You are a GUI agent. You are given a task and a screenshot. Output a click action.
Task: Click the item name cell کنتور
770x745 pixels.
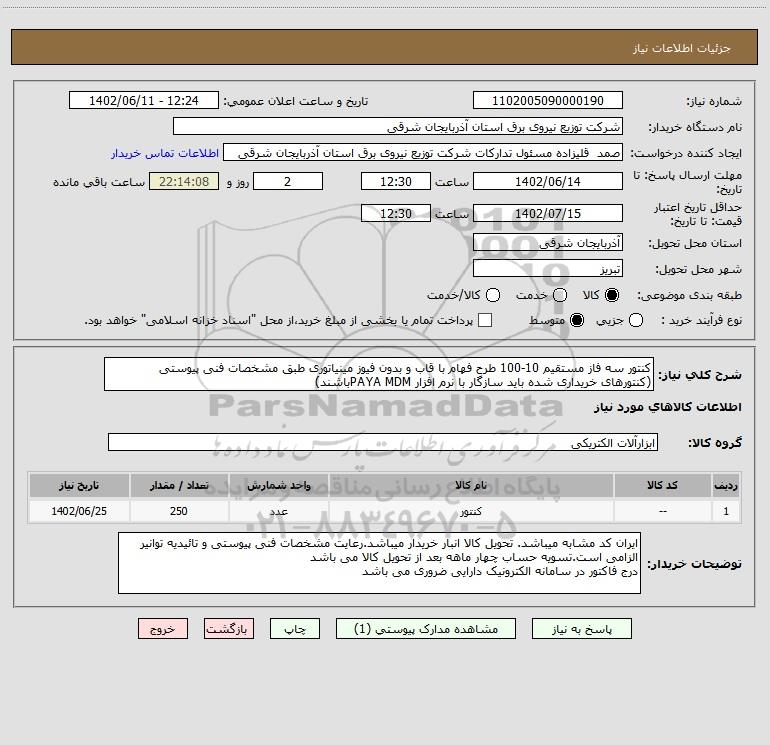tap(470, 511)
